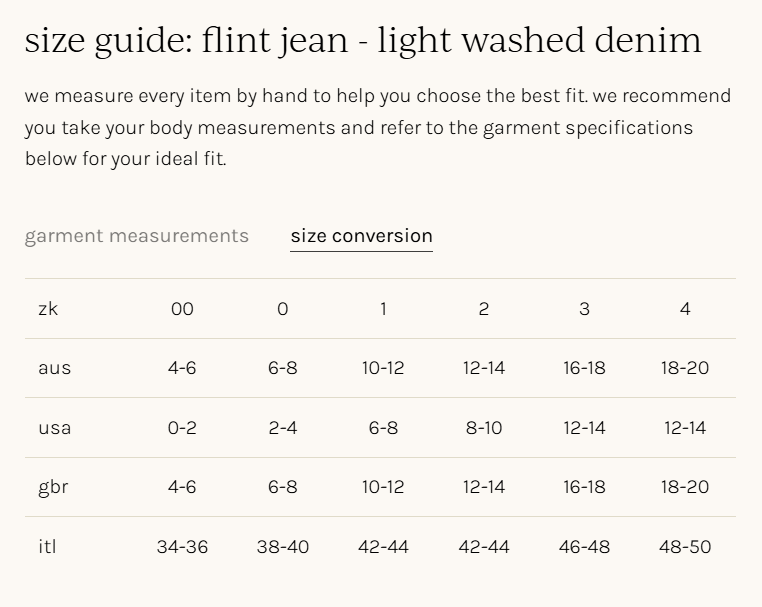Click the zk row label

(48, 309)
